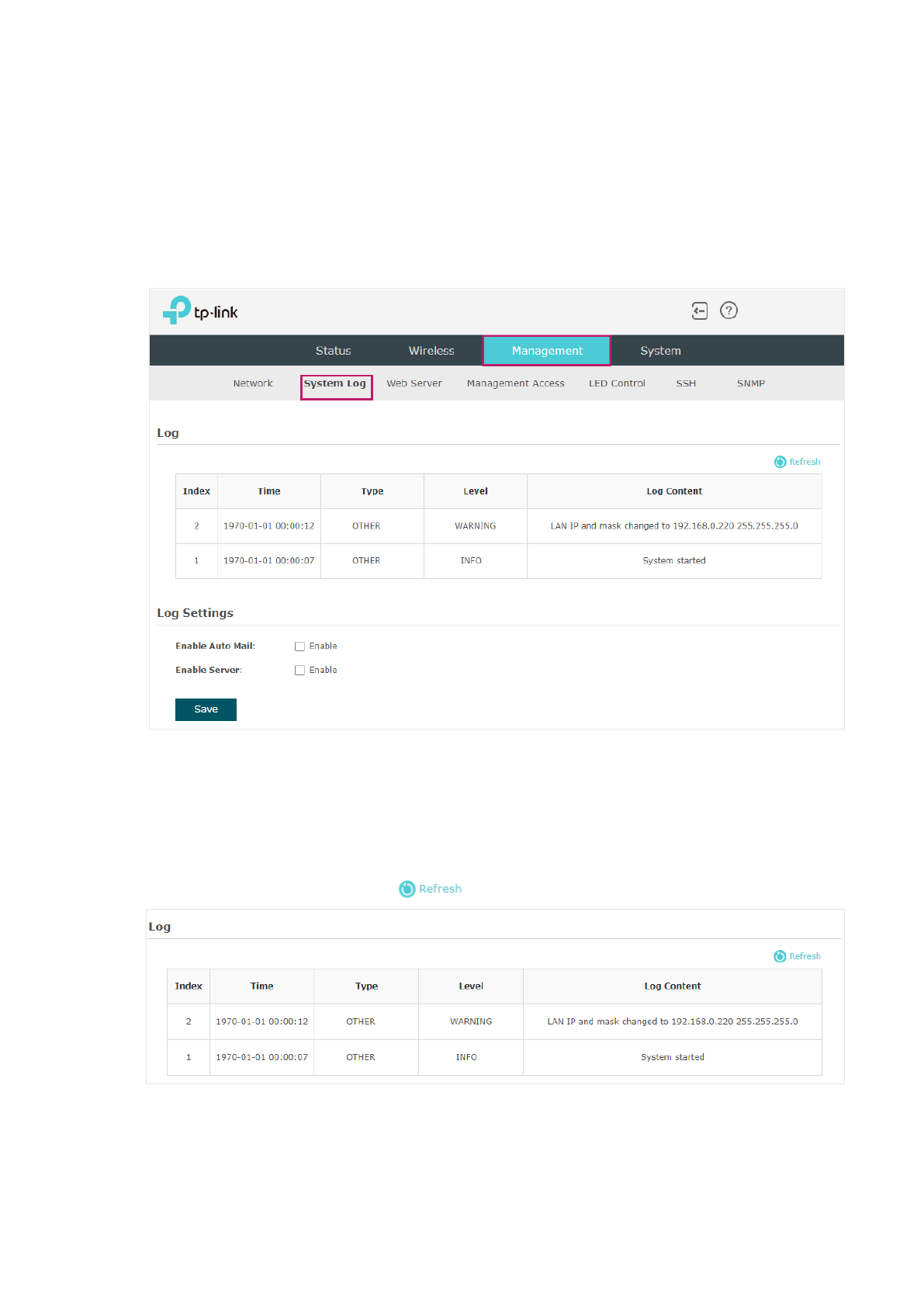The height and width of the screenshot is (1307, 924).
Task: Click the large standalone Refresh icon between panels
Action: pyautogui.click(x=407, y=889)
